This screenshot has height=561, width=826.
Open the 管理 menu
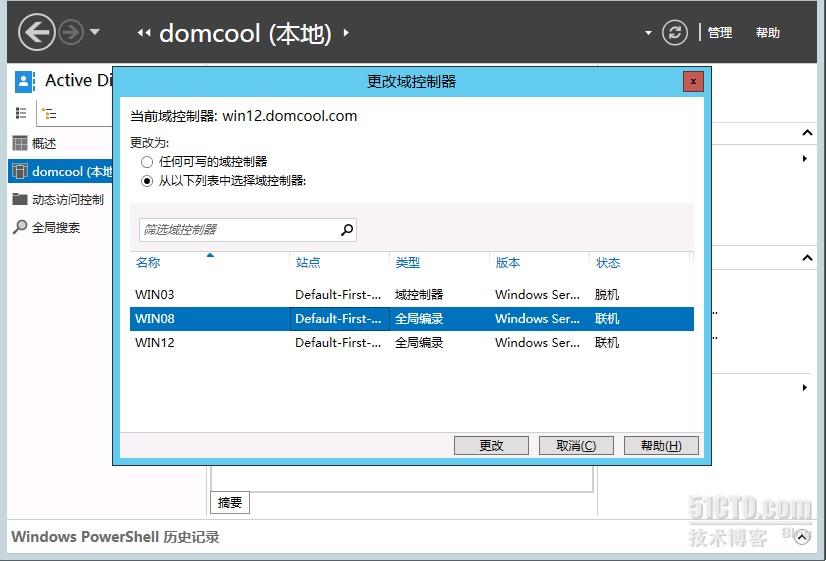pyautogui.click(x=720, y=33)
